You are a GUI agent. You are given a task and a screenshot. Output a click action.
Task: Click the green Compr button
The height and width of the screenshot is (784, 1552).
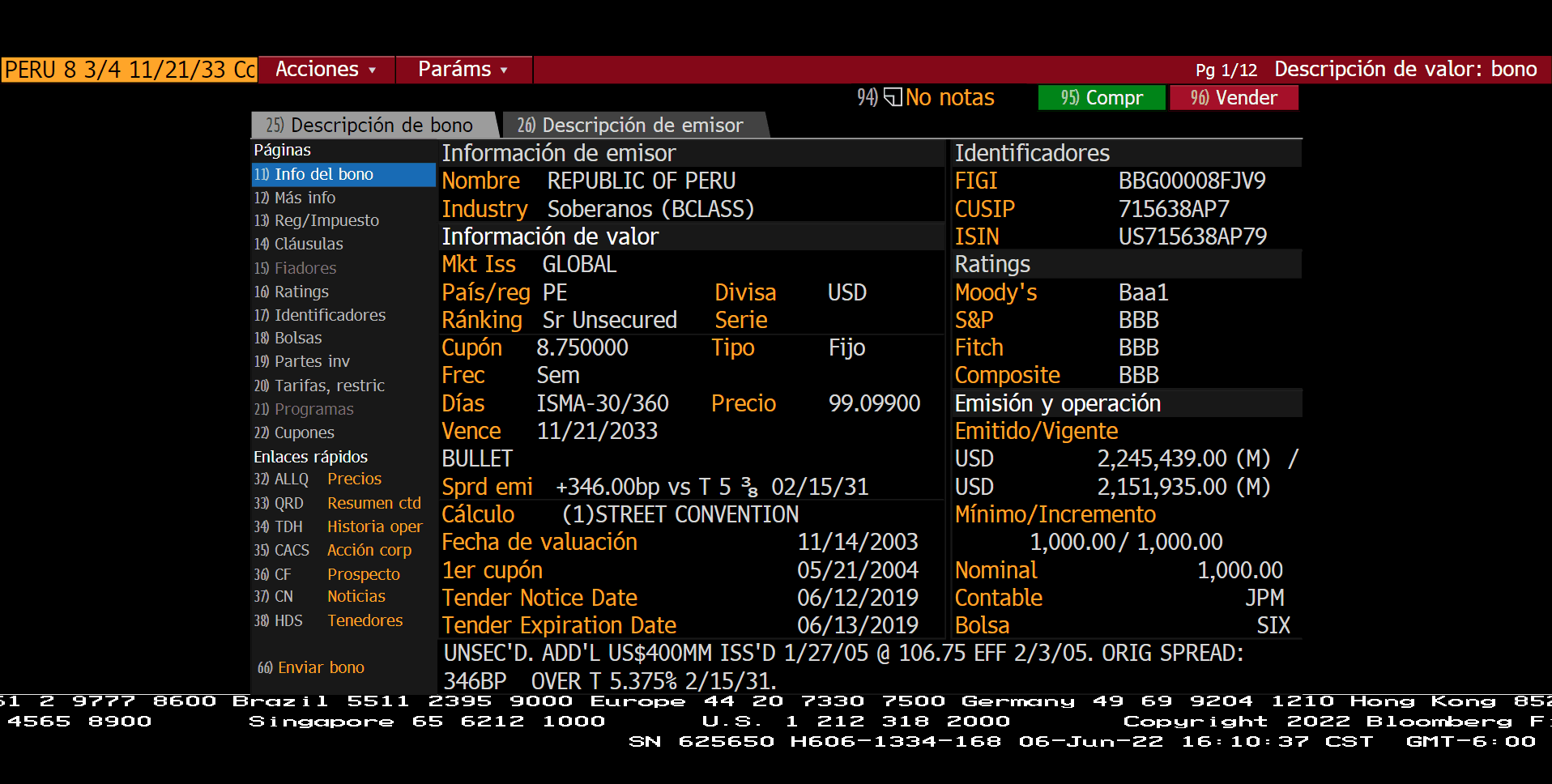(x=1101, y=98)
